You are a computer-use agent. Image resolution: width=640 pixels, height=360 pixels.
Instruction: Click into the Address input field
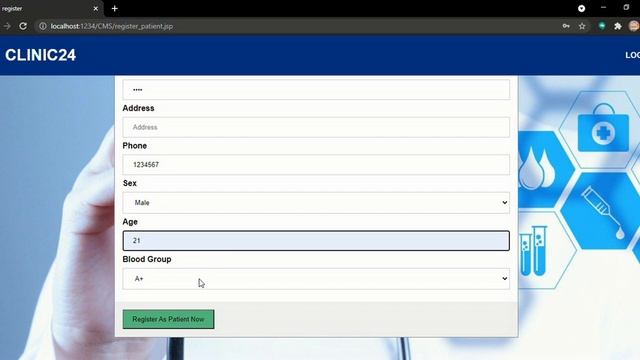[x=316, y=127]
